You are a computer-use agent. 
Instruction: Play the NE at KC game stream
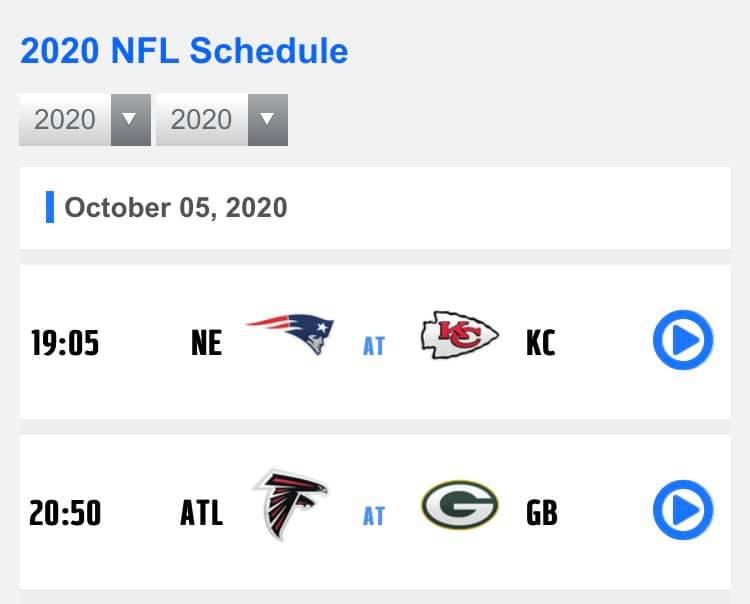[x=683, y=340]
